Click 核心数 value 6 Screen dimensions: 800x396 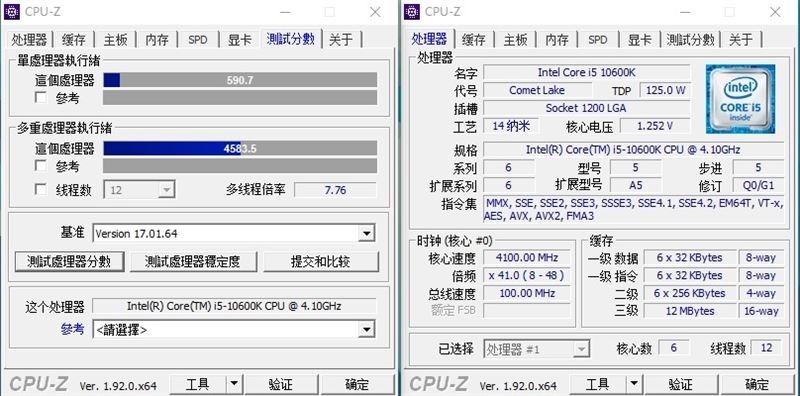click(x=673, y=348)
